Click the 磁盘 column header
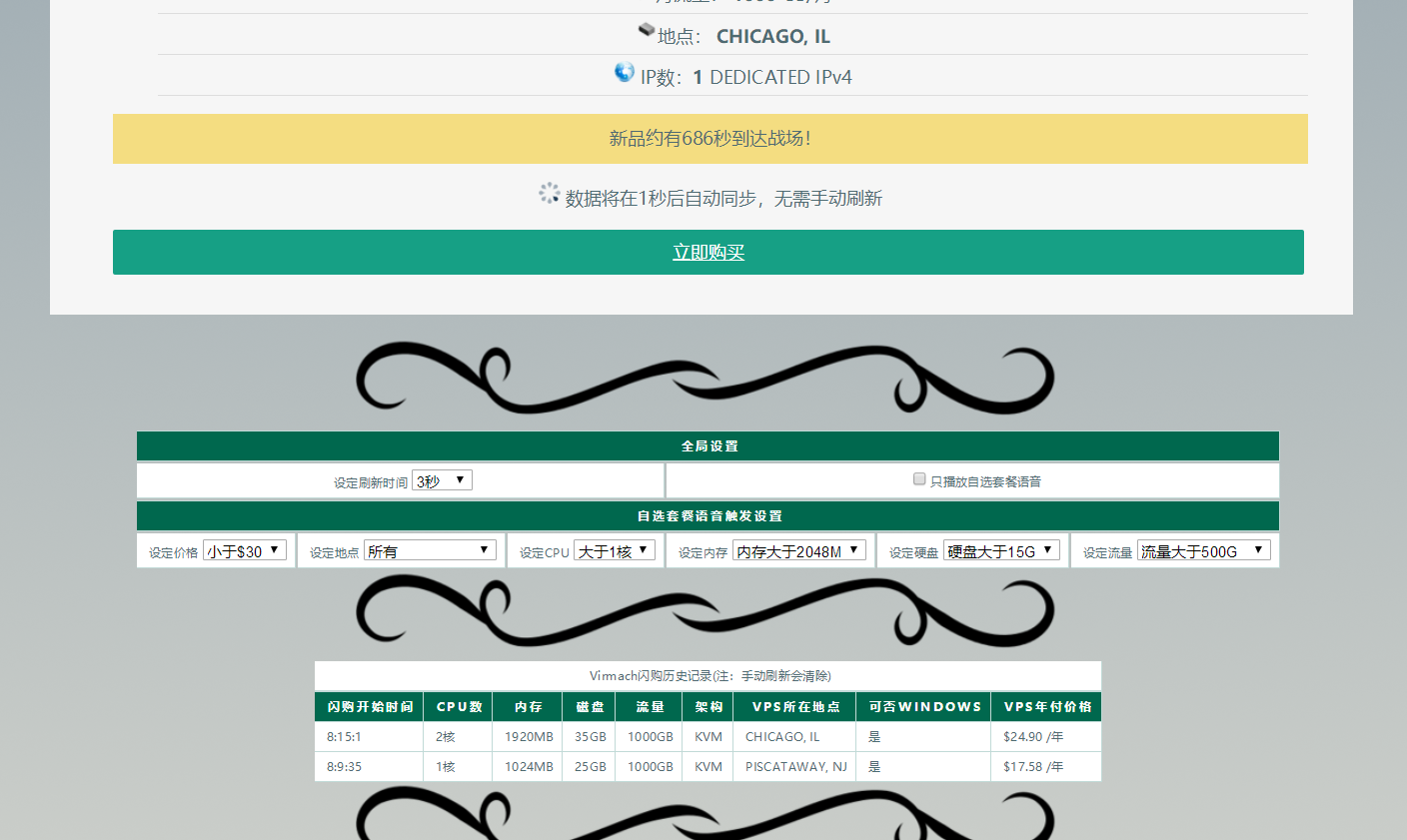 (591, 706)
